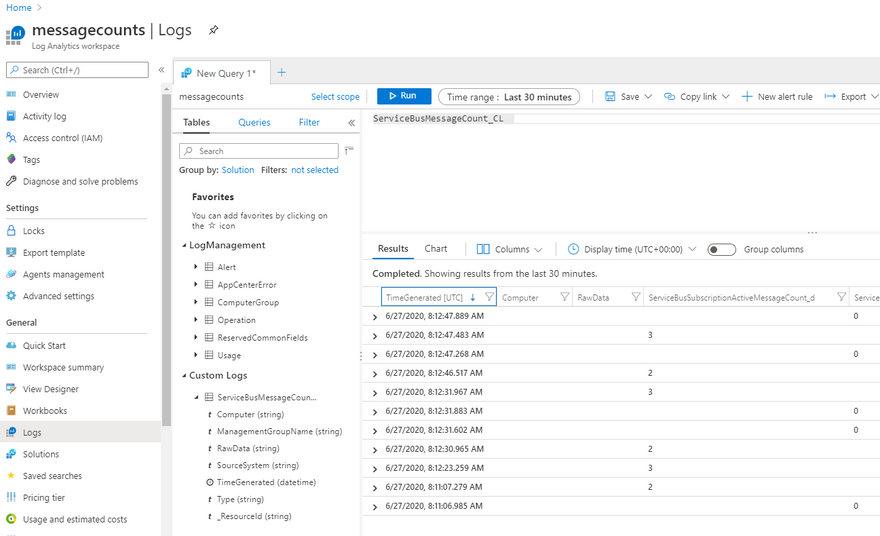Pin the messagecounts Logs blade
The height and width of the screenshot is (536, 880).
click(213, 30)
